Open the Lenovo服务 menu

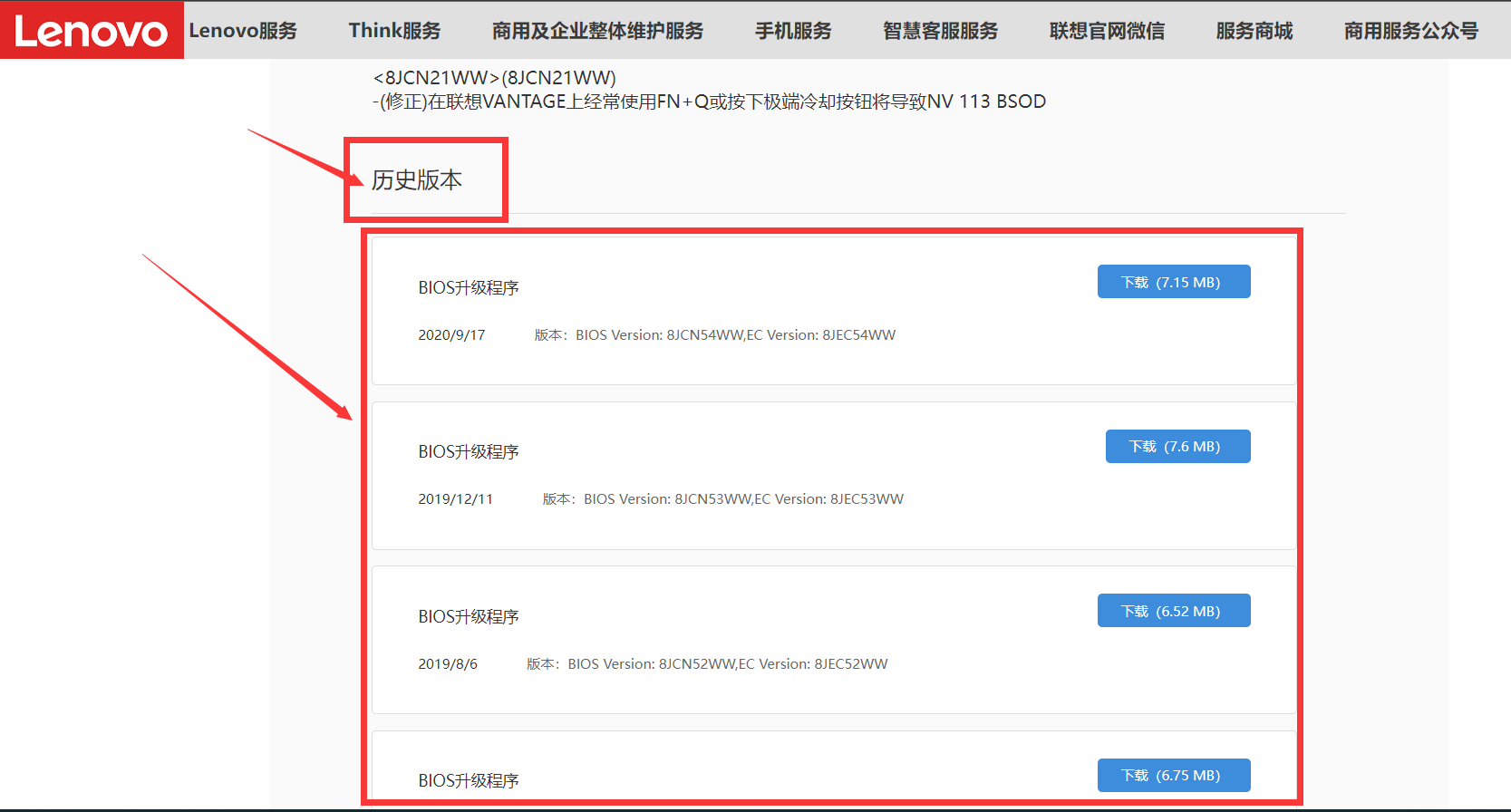(243, 31)
